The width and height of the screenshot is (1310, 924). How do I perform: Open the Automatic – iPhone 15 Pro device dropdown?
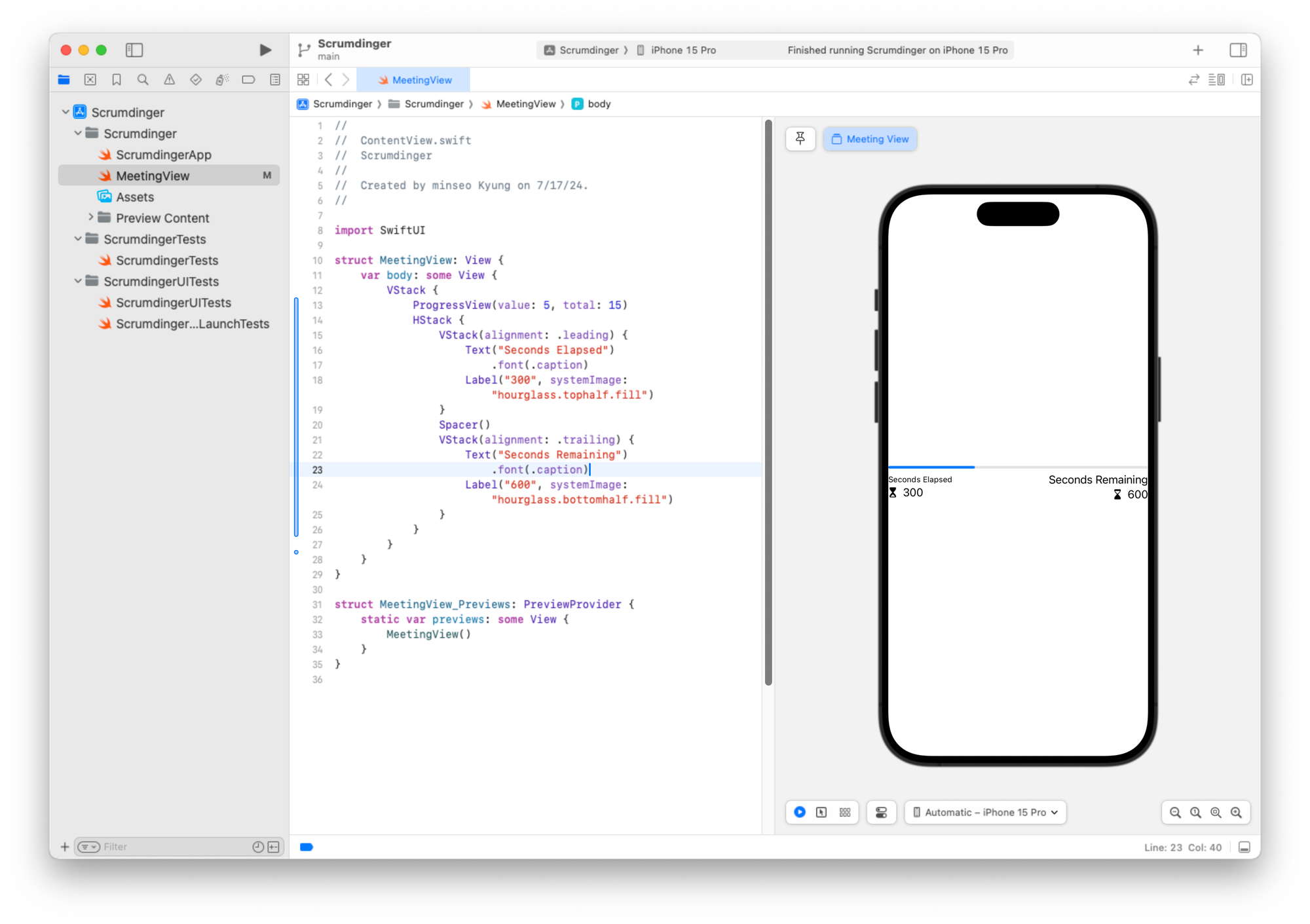pyautogui.click(x=985, y=812)
